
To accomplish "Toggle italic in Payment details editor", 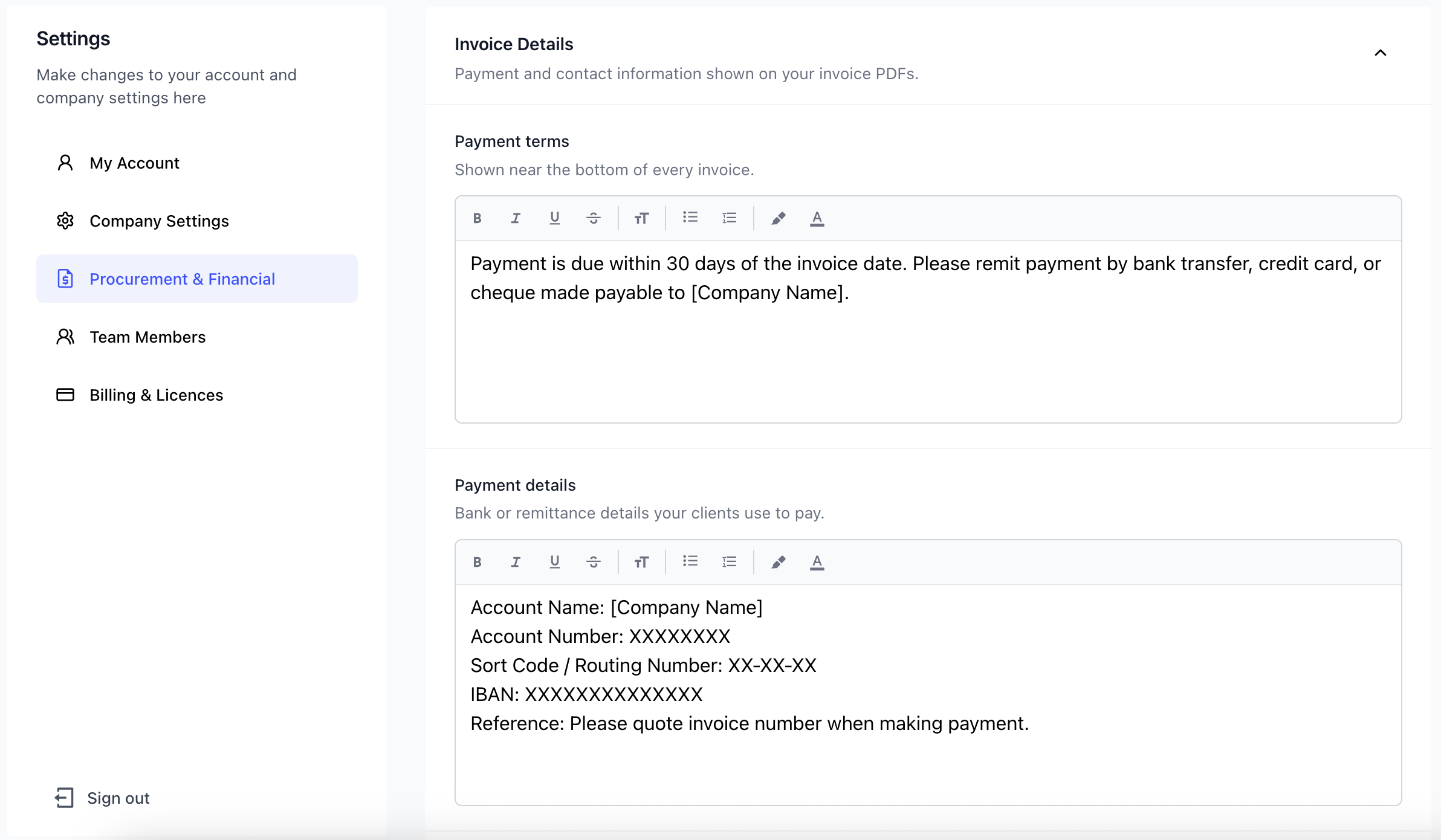I will 516,562.
